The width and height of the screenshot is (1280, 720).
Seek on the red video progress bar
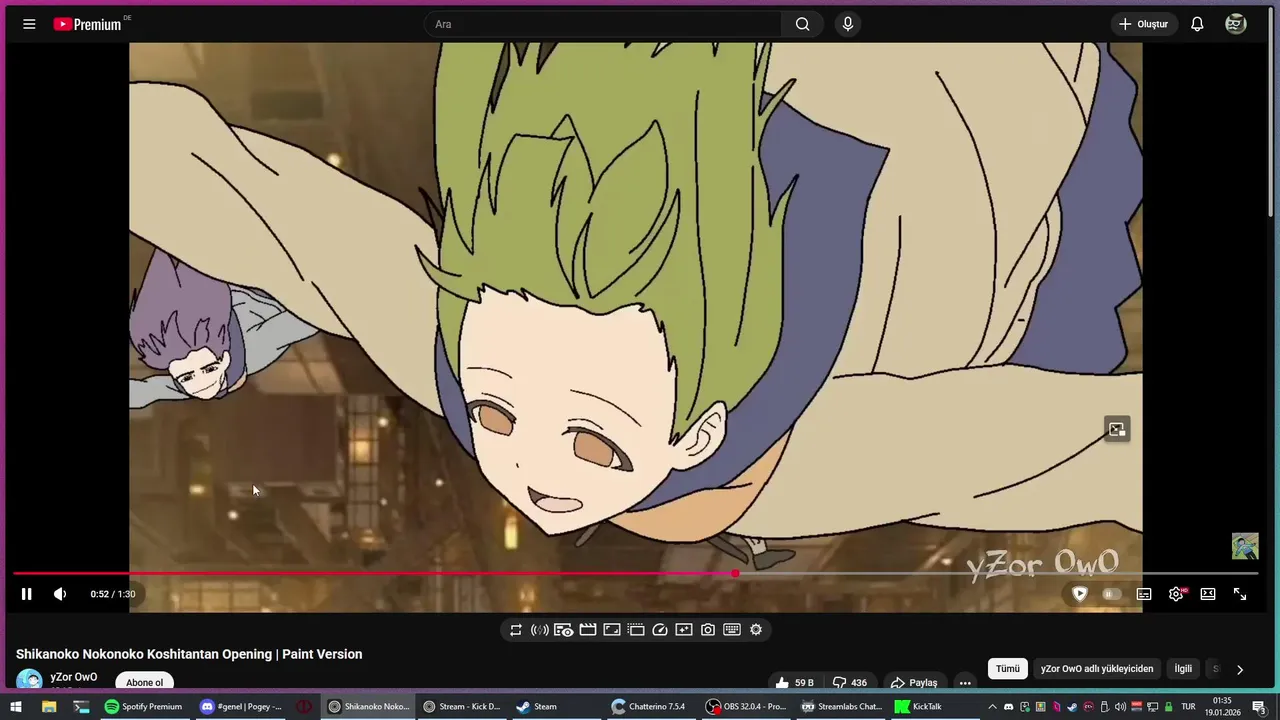click(636, 573)
